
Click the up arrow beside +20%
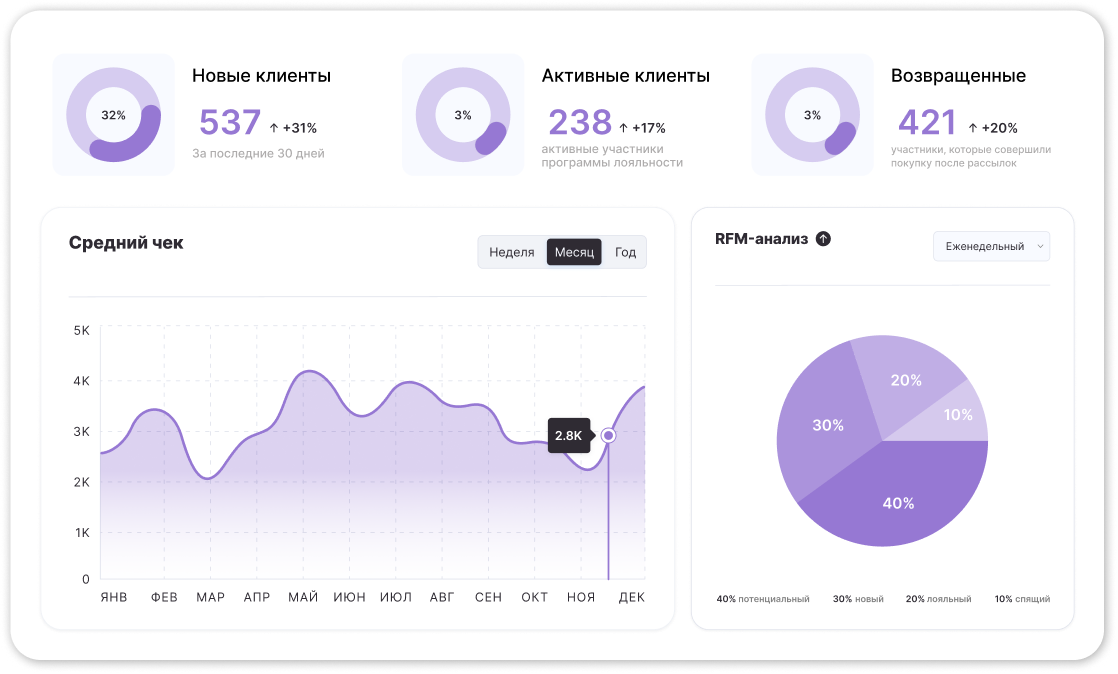[972, 128]
